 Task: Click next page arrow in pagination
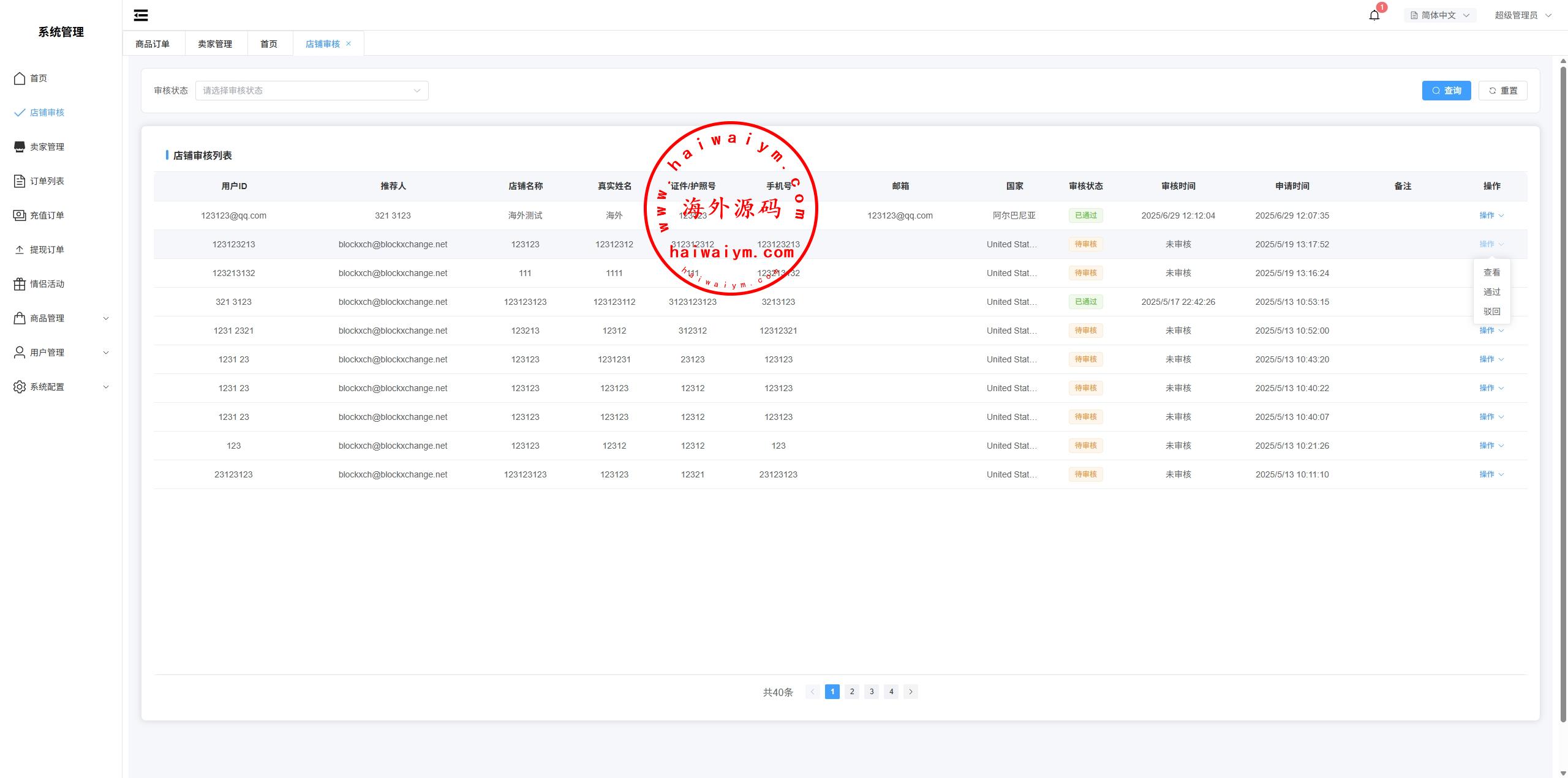[910, 692]
